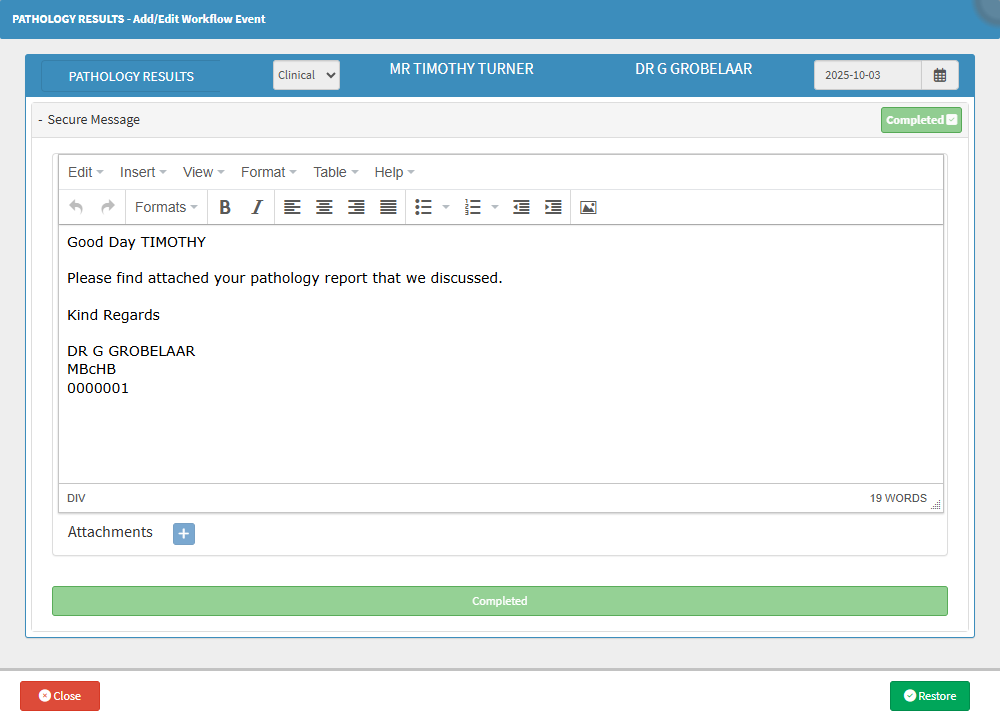
Task: Increase indent of the paragraph
Action: pos(553,207)
